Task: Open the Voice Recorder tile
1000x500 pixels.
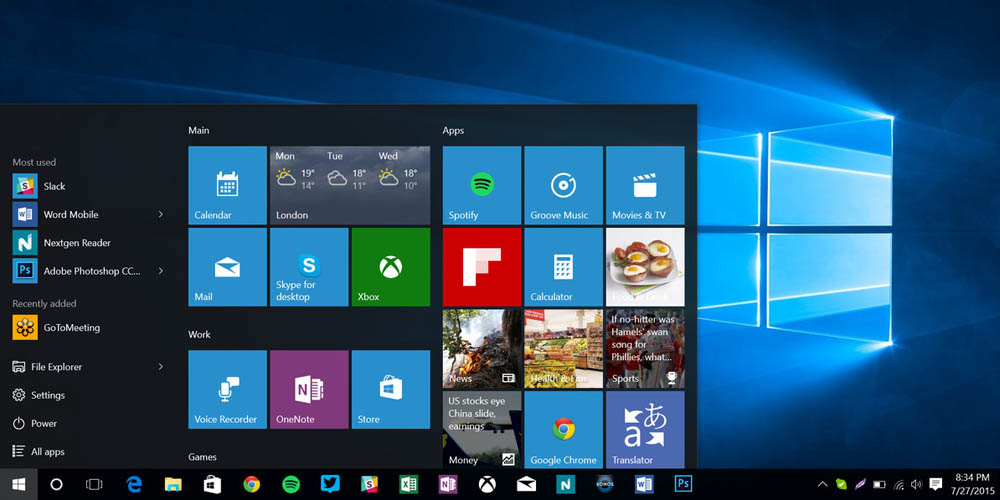Action: pos(227,389)
